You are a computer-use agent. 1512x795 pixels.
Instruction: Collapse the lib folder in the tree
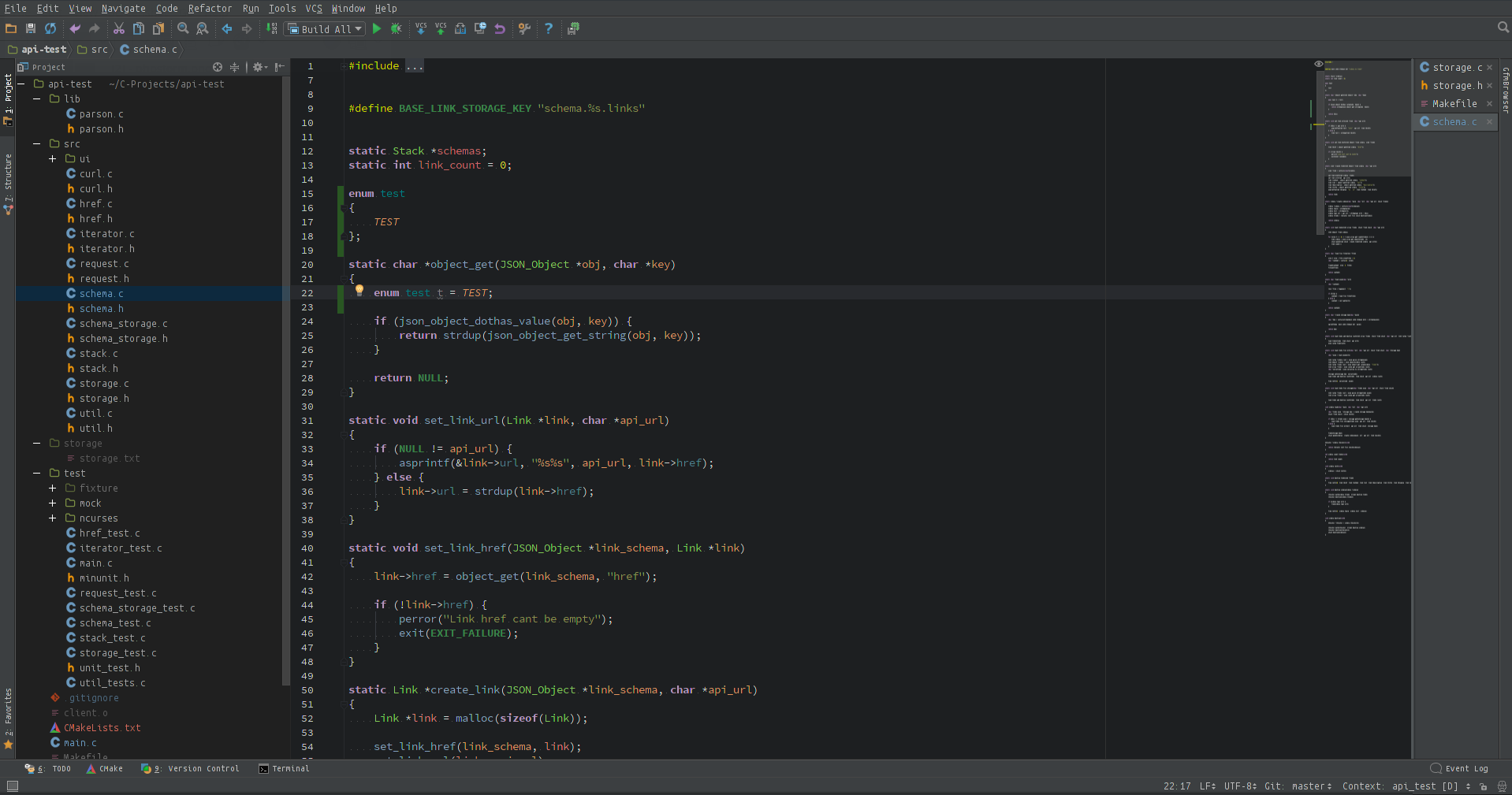coord(37,99)
